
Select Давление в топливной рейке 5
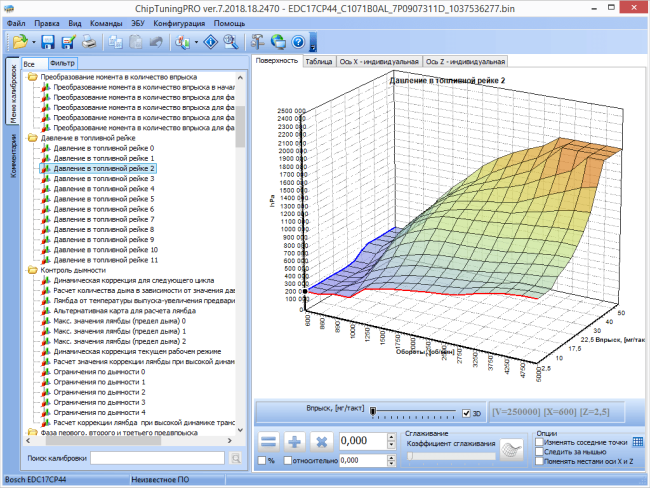(104, 199)
